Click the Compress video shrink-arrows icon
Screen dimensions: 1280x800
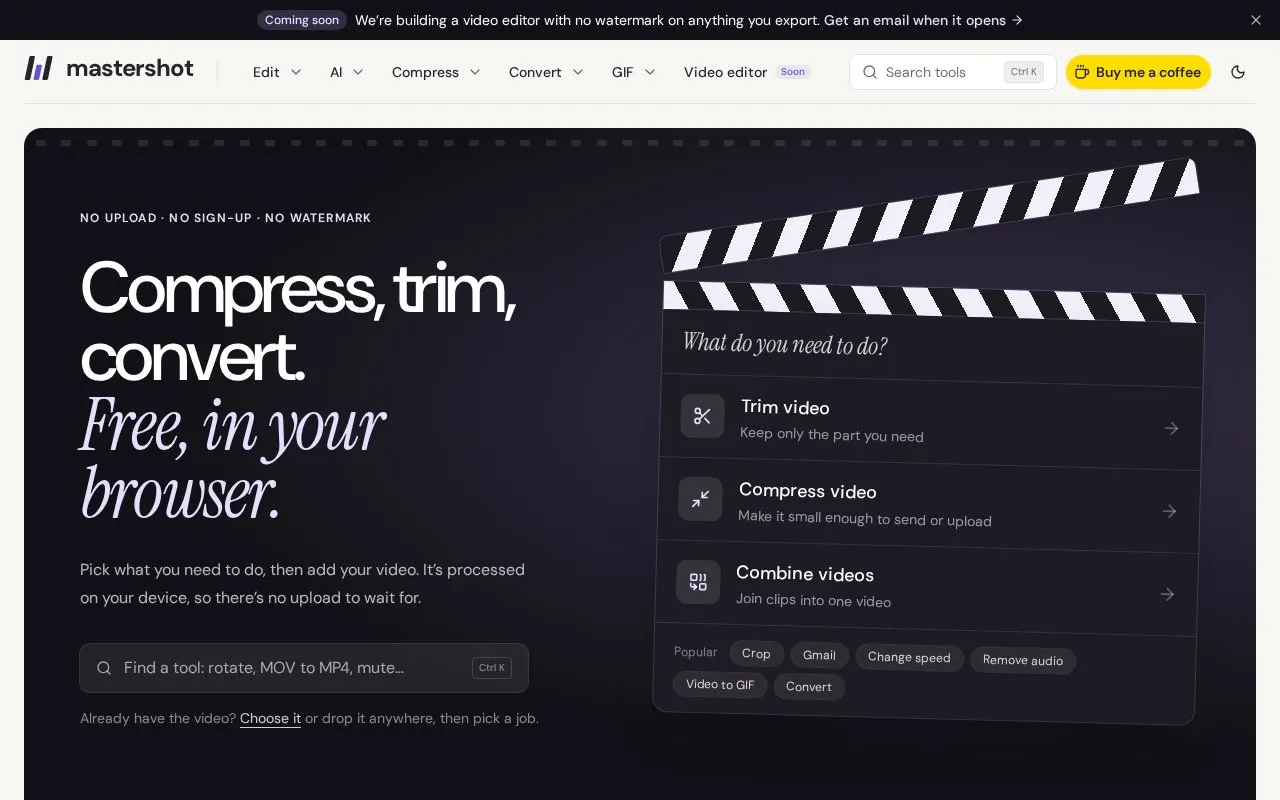700,499
